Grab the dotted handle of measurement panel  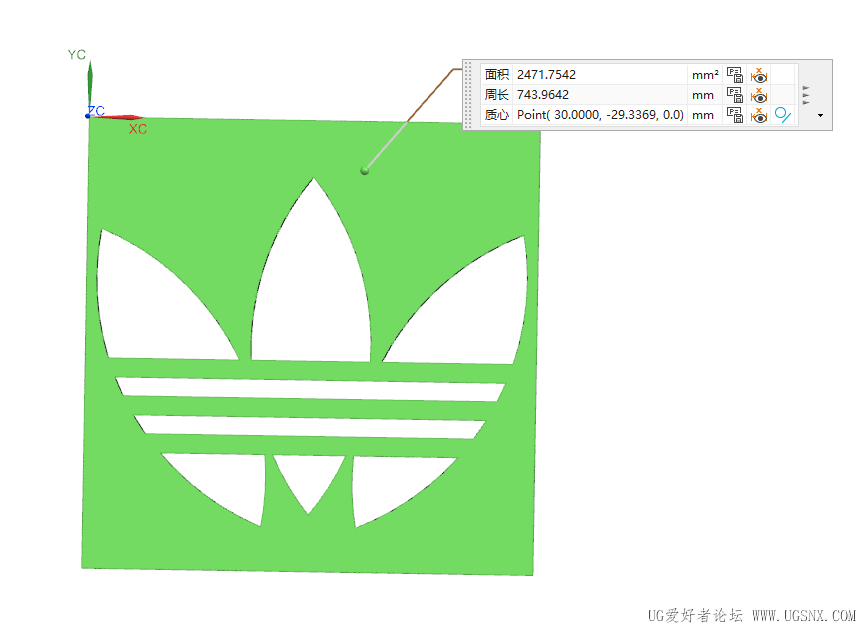pos(468,94)
